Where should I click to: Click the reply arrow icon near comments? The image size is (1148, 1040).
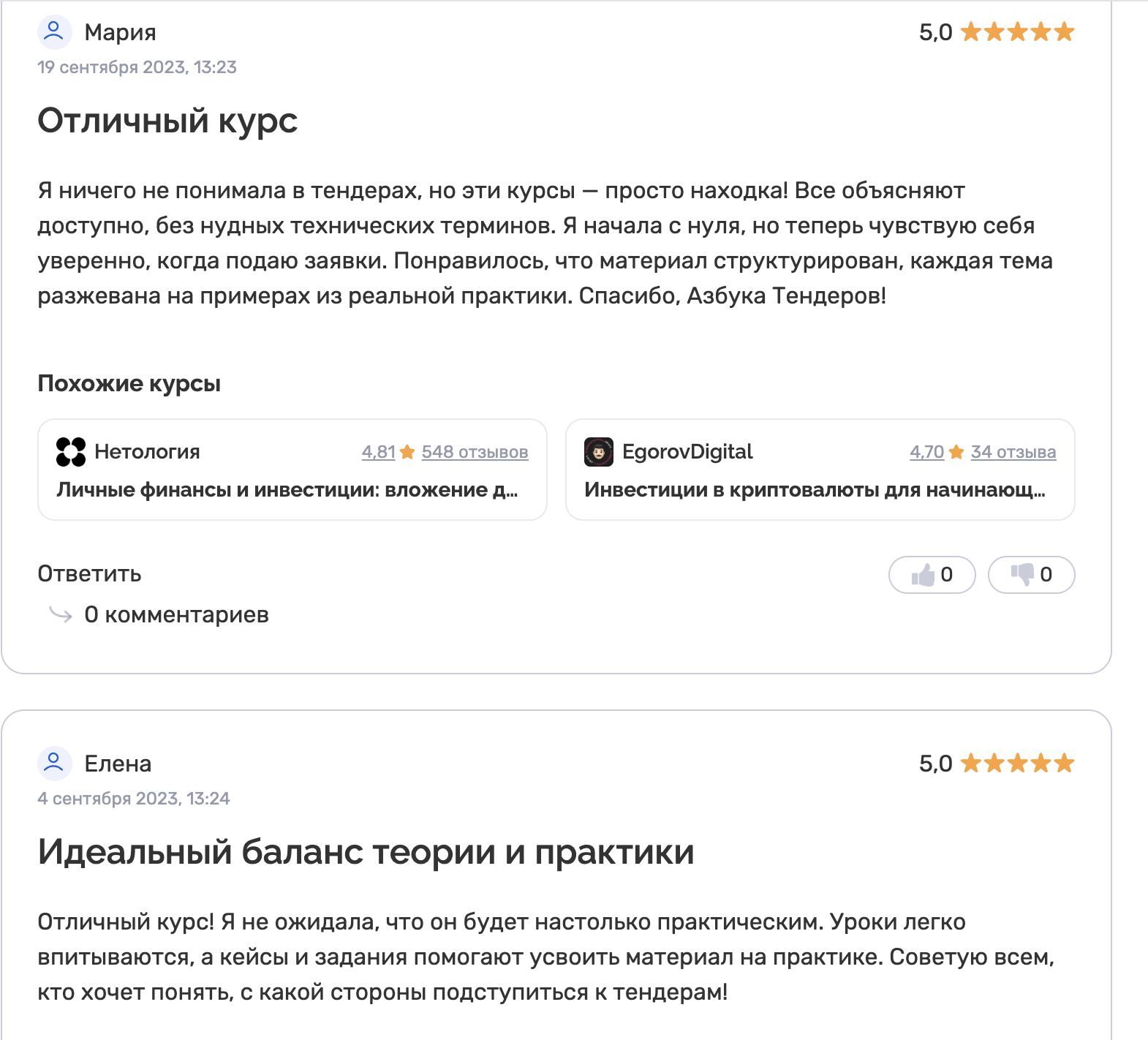[61, 614]
